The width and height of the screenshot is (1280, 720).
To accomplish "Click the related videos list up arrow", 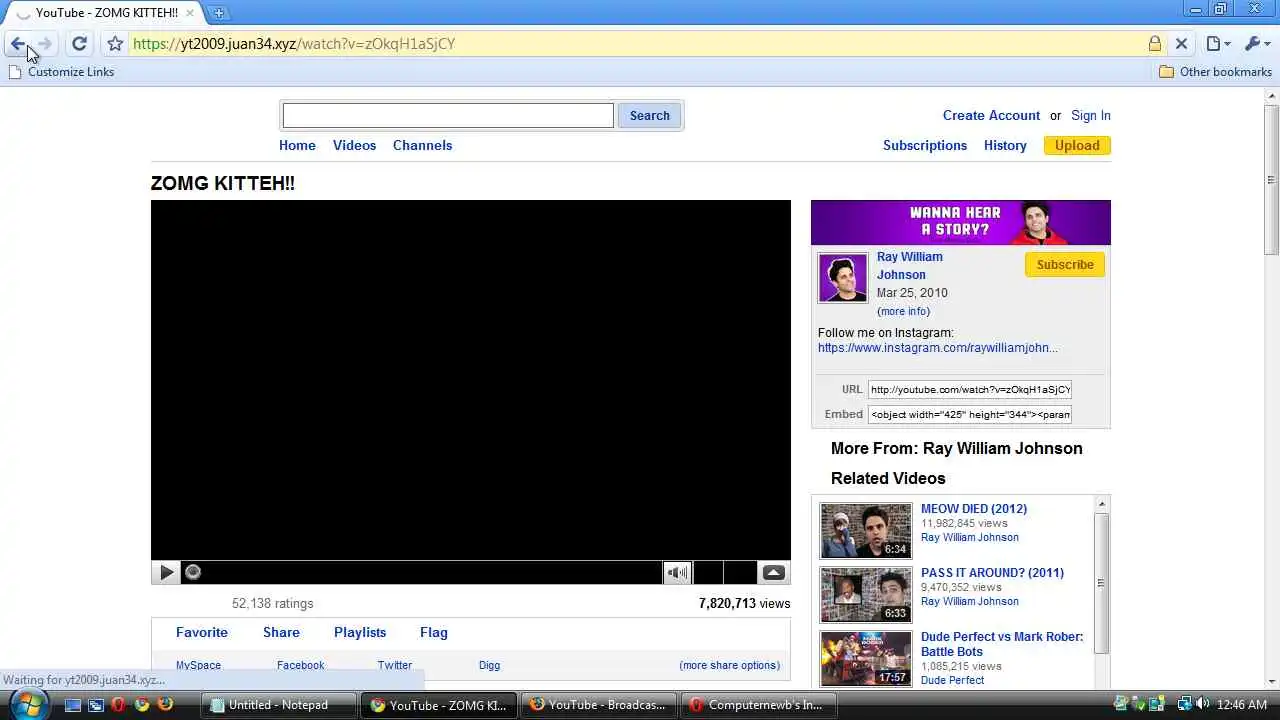I will [1102, 505].
